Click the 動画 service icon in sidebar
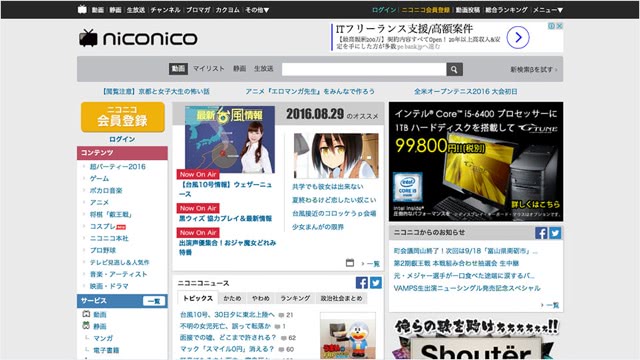640x360 pixels. pos(86,314)
